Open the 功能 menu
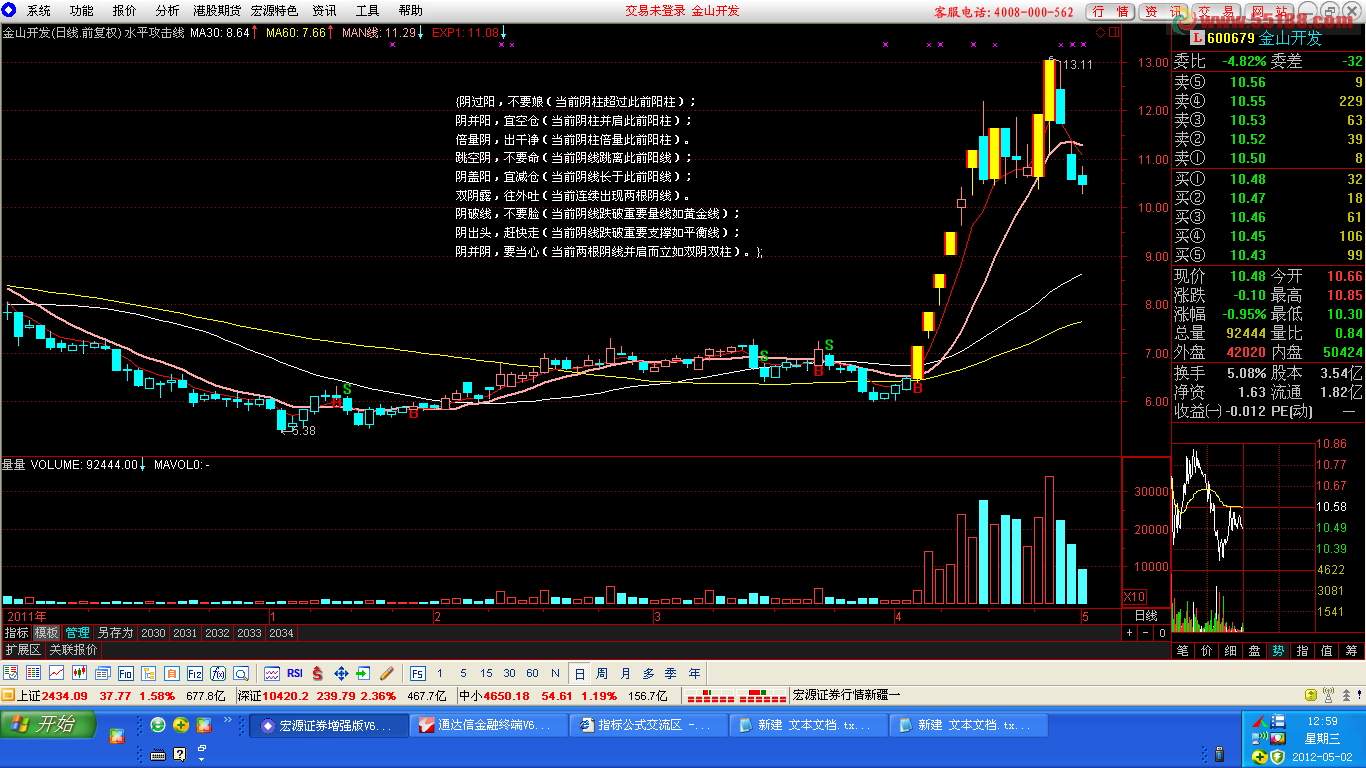The image size is (1366, 768). pyautogui.click(x=82, y=11)
